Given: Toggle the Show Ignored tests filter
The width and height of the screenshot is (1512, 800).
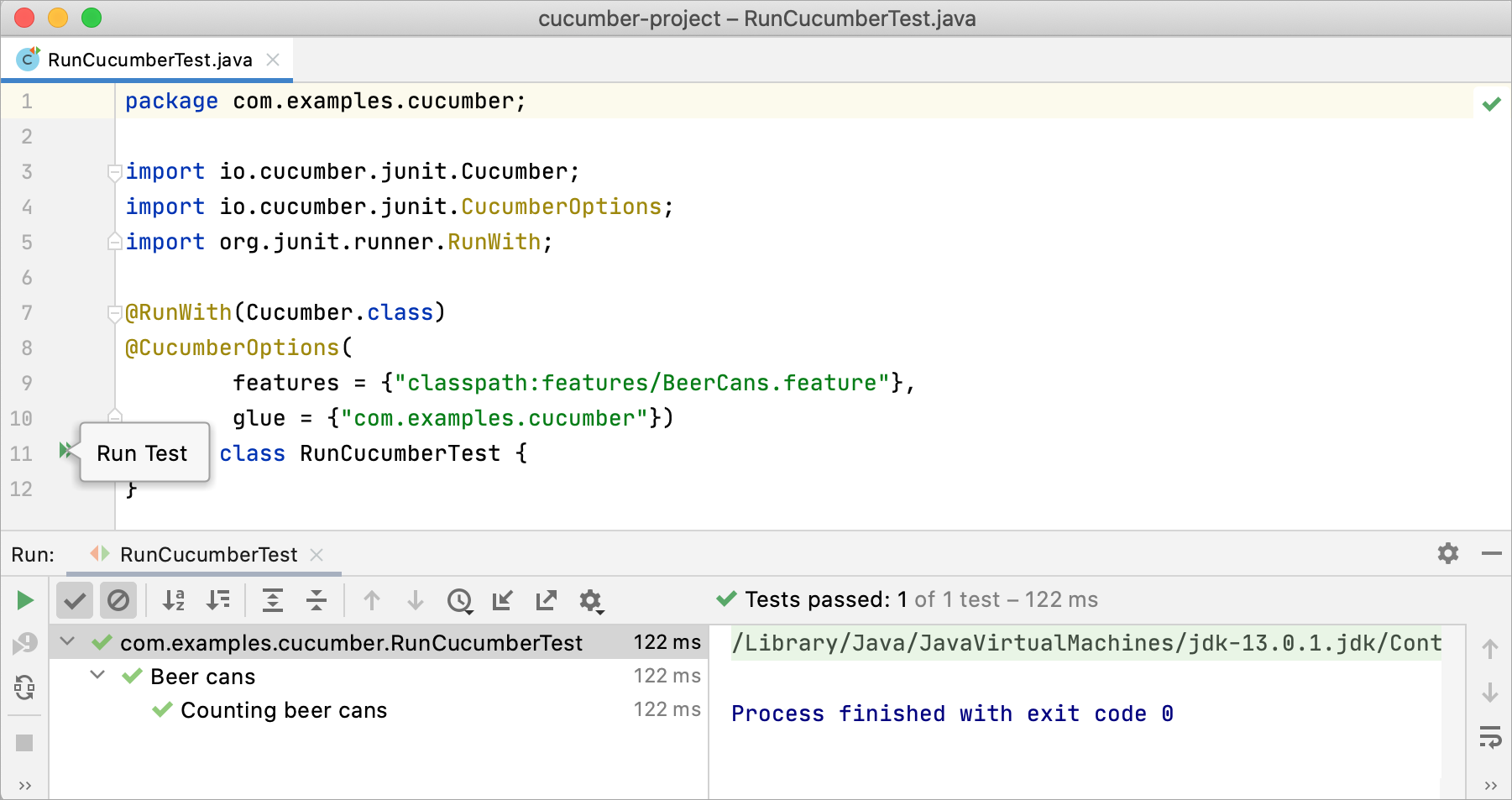Looking at the screenshot, I should coord(118,600).
